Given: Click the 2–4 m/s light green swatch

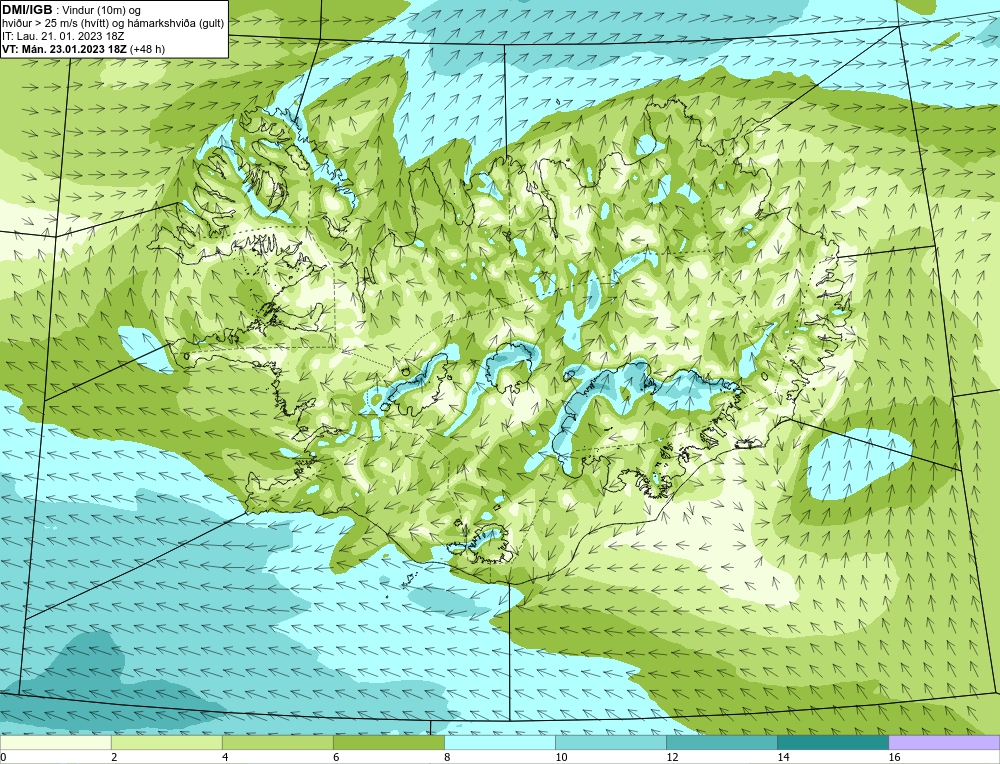Looking at the screenshot, I should (x=166, y=742).
